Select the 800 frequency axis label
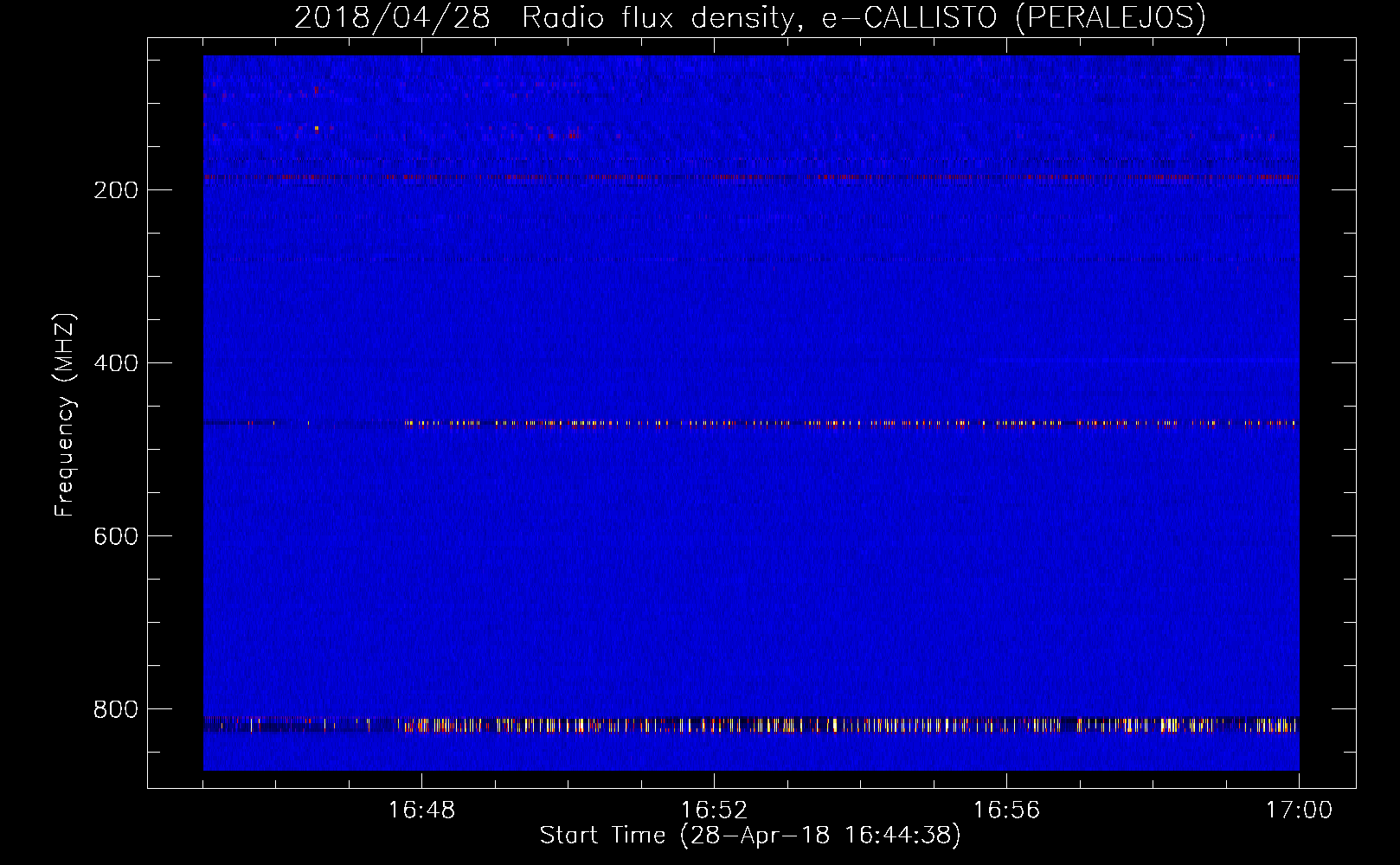Image resolution: width=1400 pixels, height=865 pixels. click(x=116, y=709)
